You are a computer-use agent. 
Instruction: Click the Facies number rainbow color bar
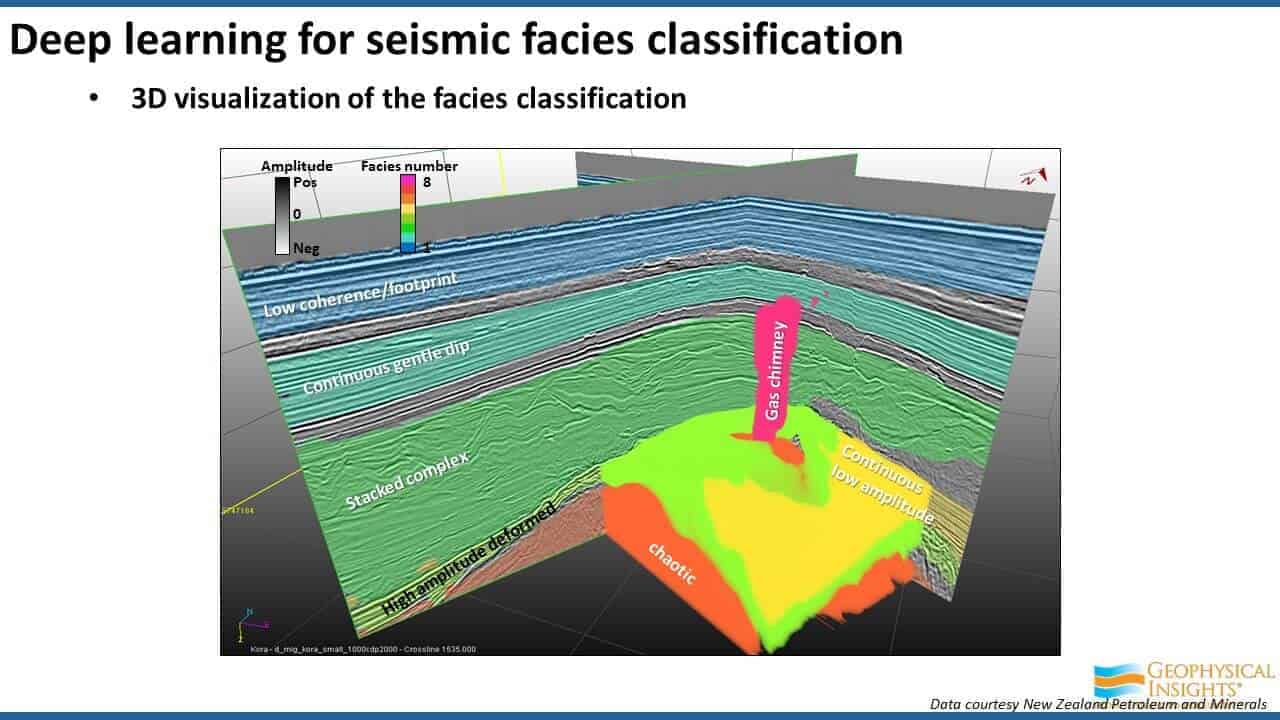coord(409,214)
